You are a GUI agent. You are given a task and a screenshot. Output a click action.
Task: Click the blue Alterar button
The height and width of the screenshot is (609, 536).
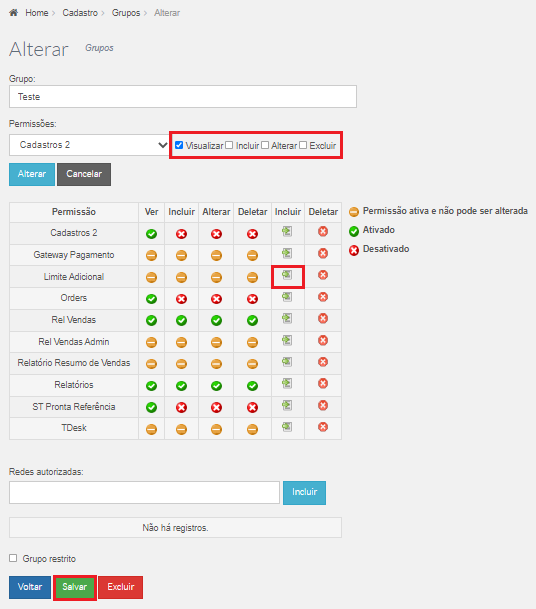coord(32,174)
